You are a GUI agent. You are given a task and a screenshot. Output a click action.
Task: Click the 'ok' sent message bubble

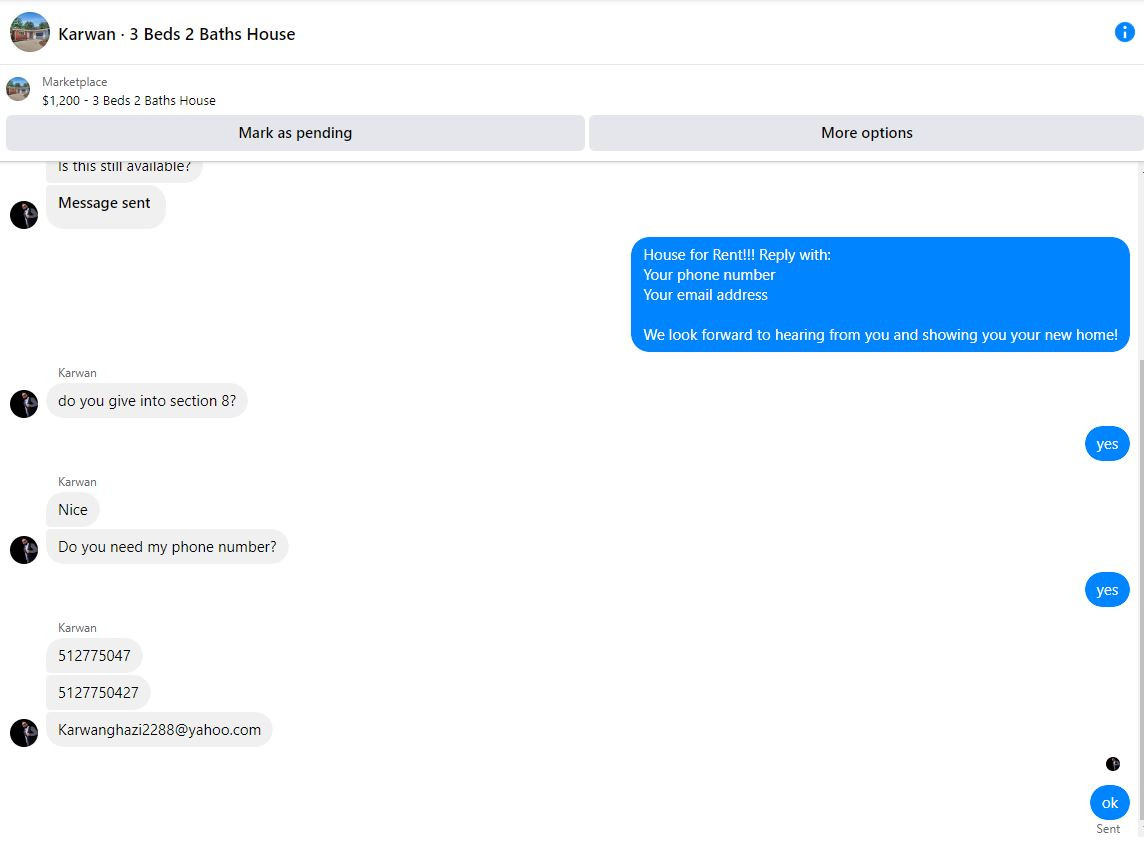pos(1110,802)
